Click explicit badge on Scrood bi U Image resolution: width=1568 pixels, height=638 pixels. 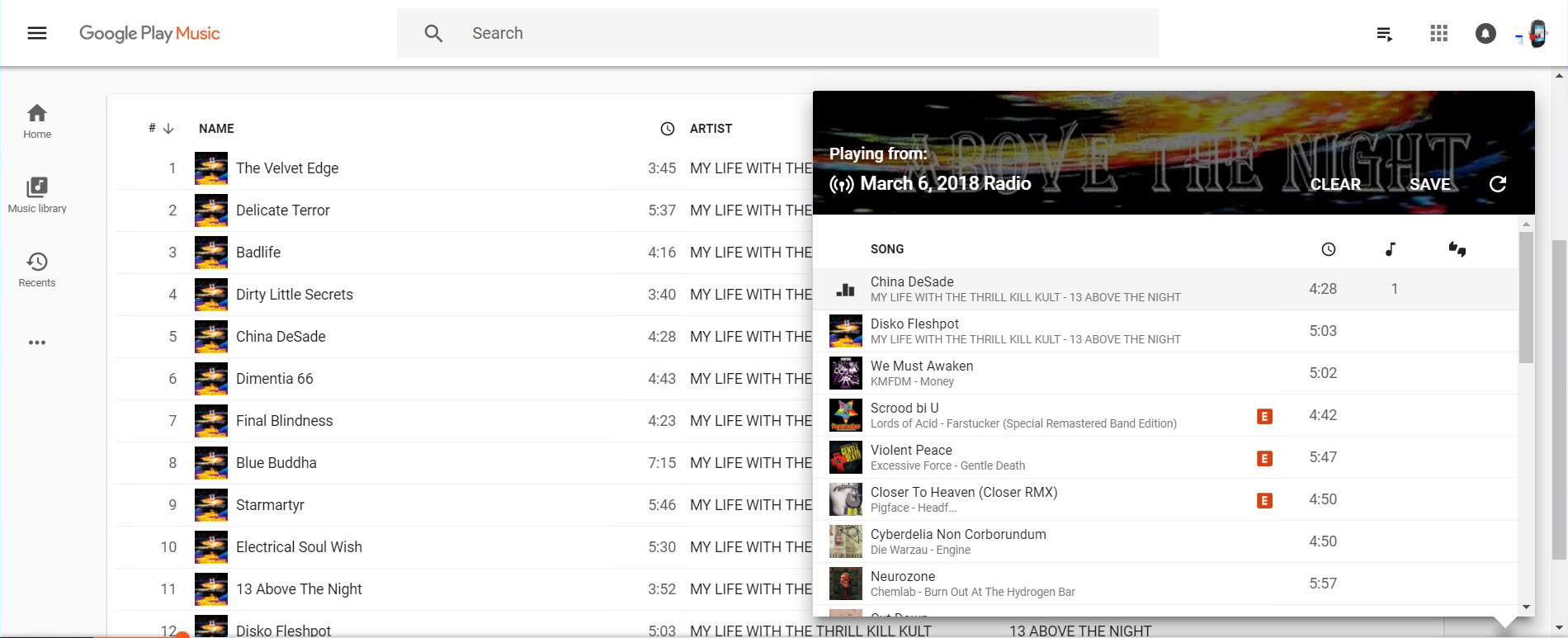(x=1264, y=416)
